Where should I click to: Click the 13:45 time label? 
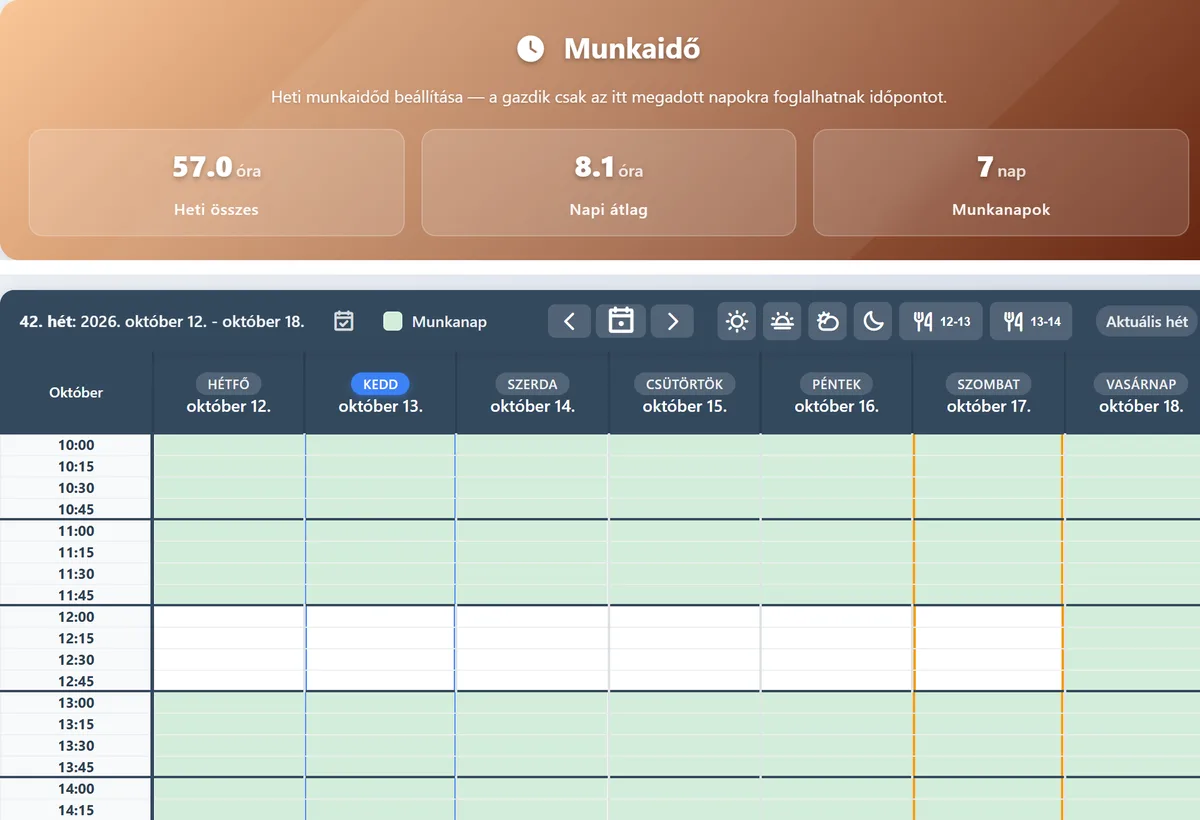(x=76, y=768)
